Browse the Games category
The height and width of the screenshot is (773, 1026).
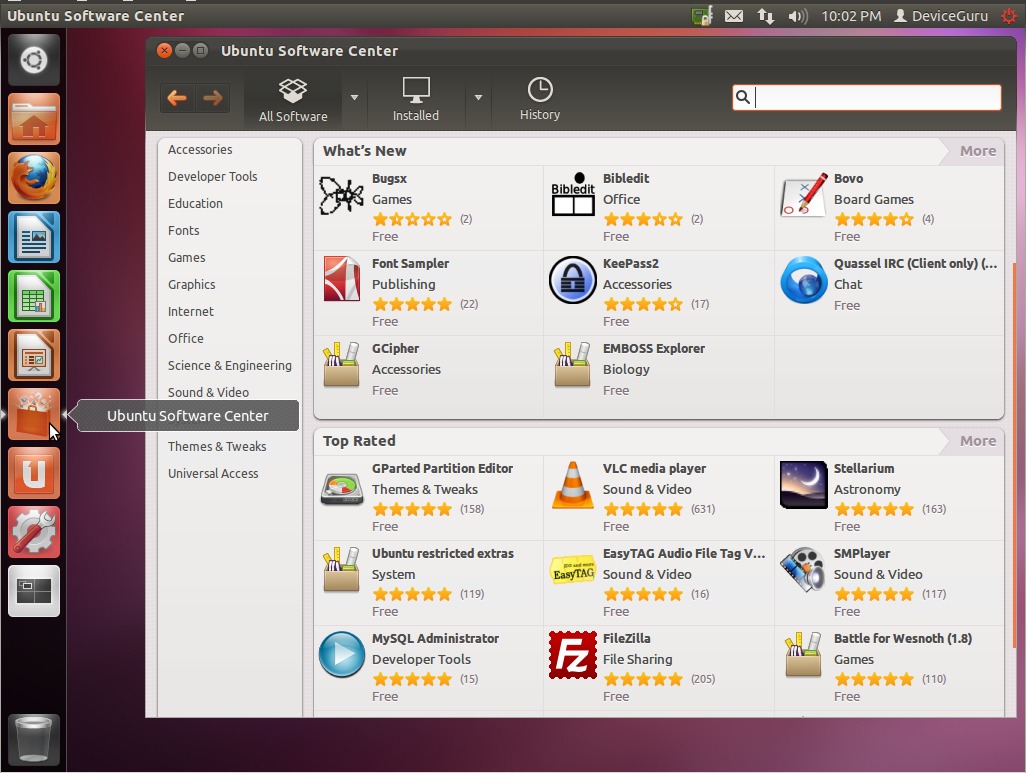(186, 257)
